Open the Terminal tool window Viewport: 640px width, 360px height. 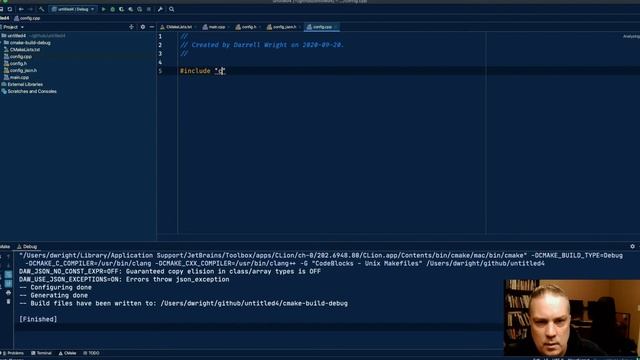(x=41, y=353)
